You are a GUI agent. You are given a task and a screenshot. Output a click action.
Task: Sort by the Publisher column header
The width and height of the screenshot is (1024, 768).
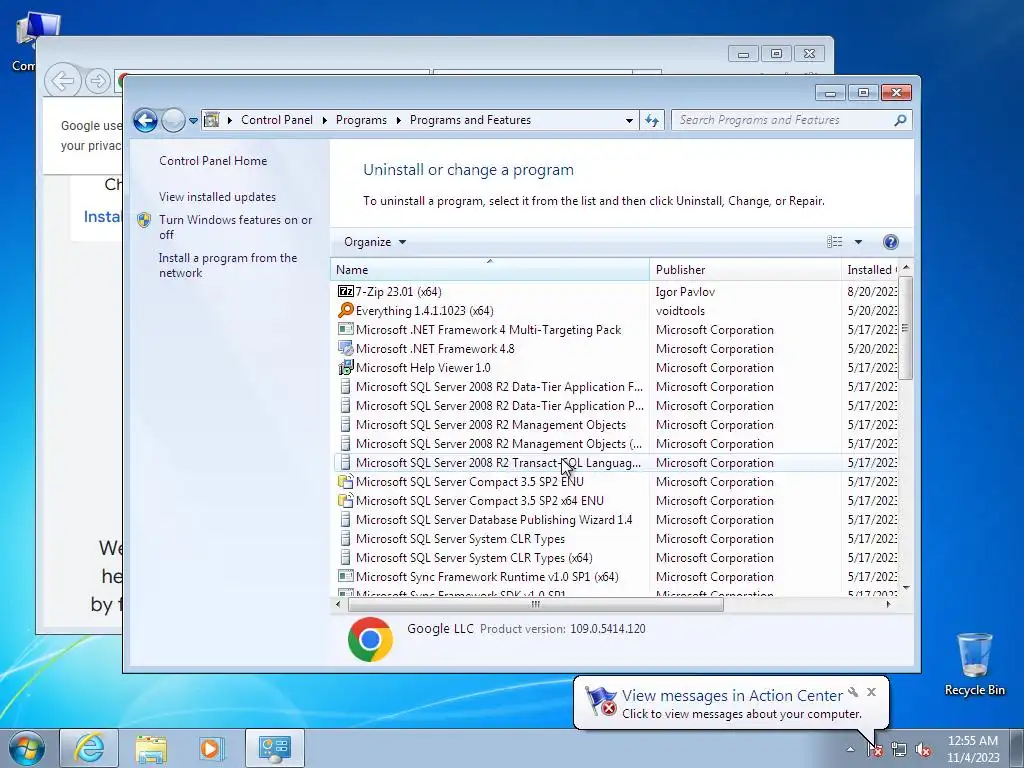(745, 269)
